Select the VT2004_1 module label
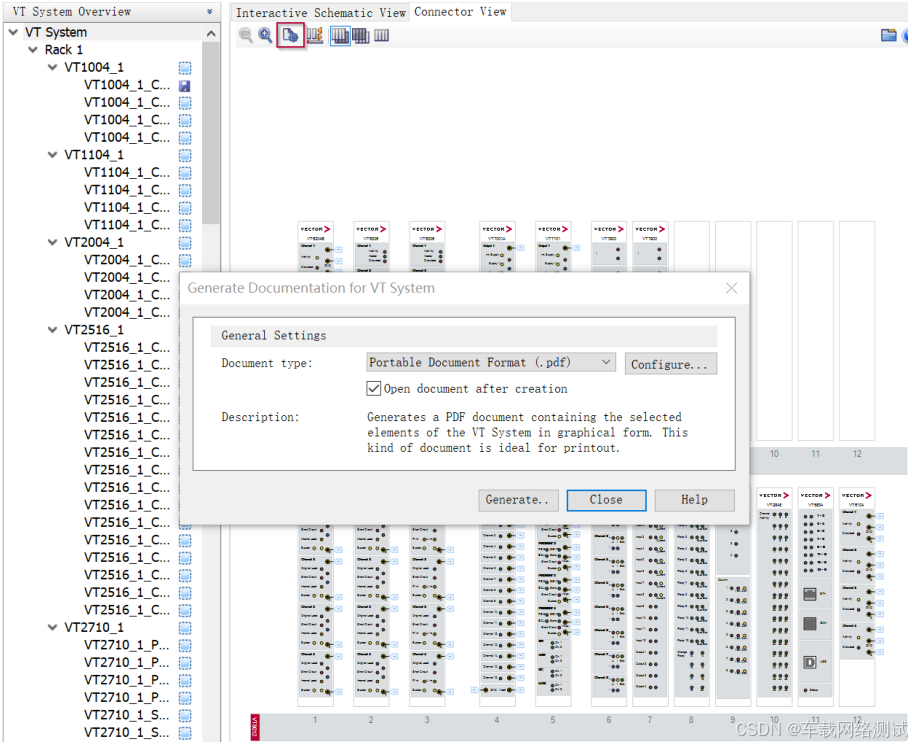Viewport: 912px width, 745px height. pyautogui.click(x=94, y=241)
